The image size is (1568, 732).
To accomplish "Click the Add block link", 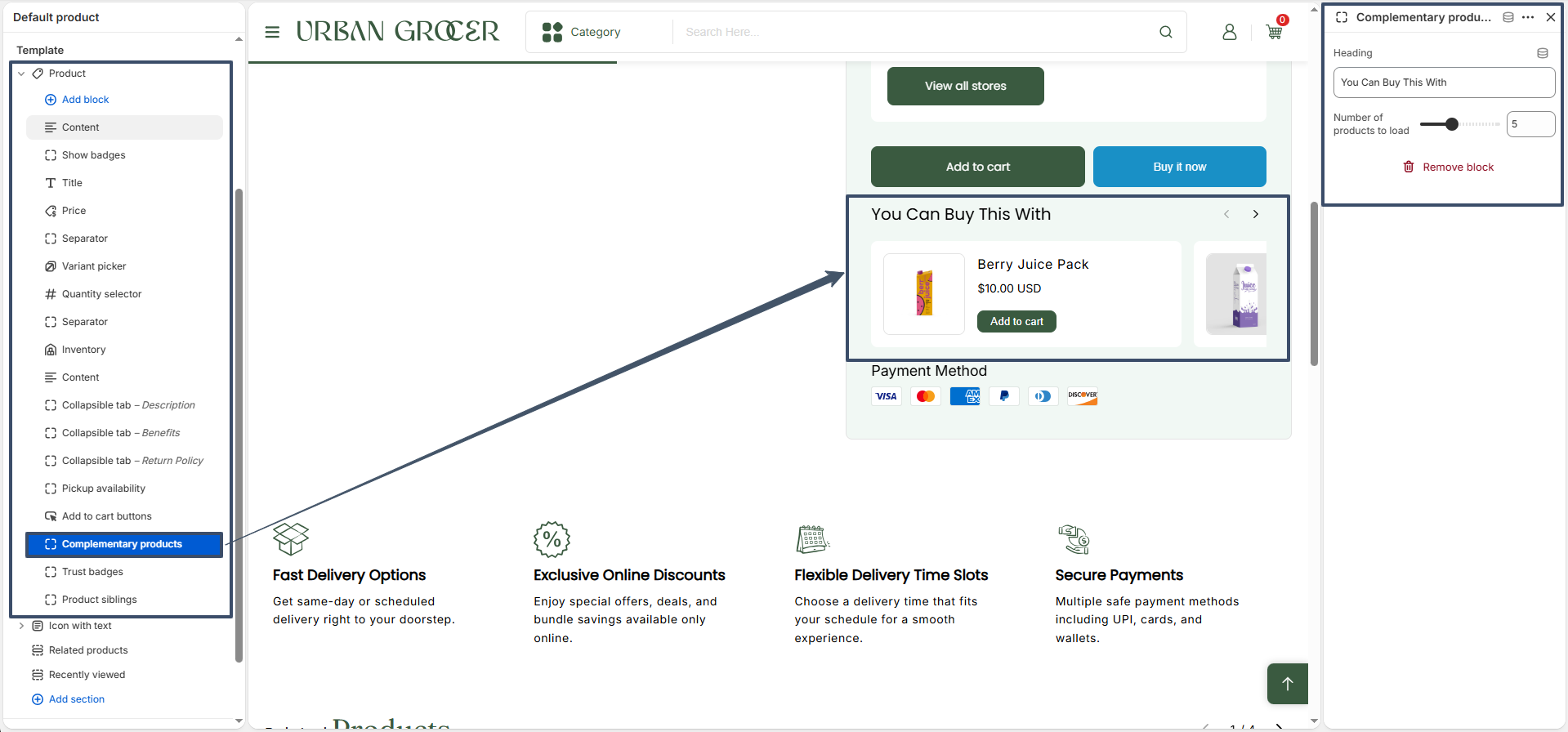I will point(86,100).
